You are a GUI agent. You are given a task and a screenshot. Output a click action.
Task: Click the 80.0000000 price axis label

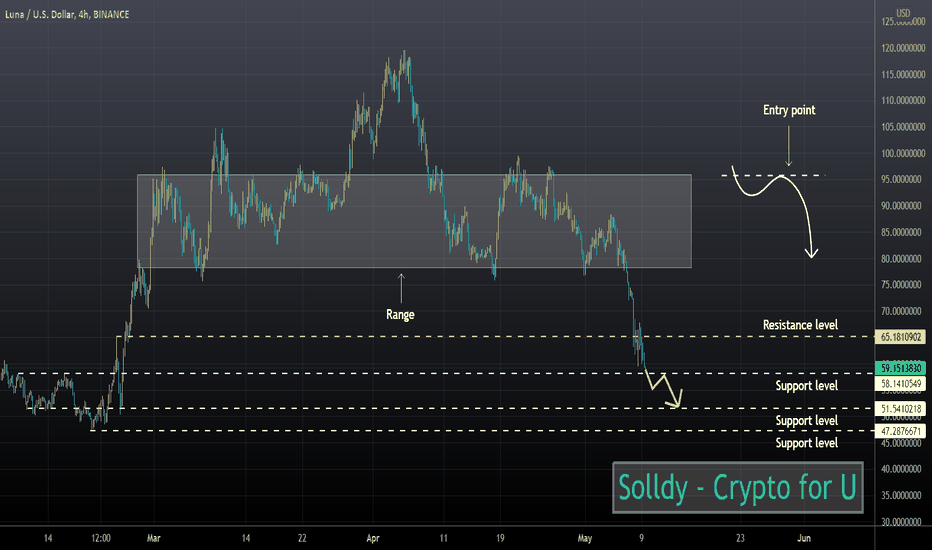click(x=903, y=259)
